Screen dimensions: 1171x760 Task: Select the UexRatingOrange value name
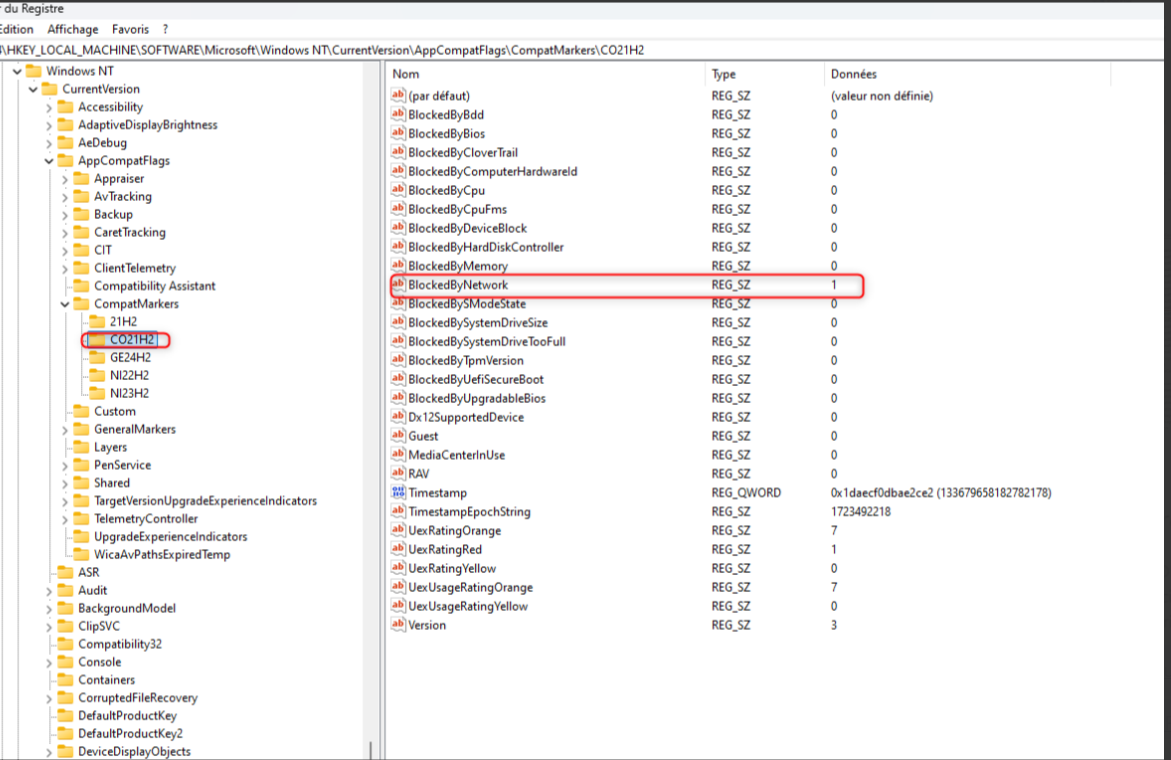point(454,531)
